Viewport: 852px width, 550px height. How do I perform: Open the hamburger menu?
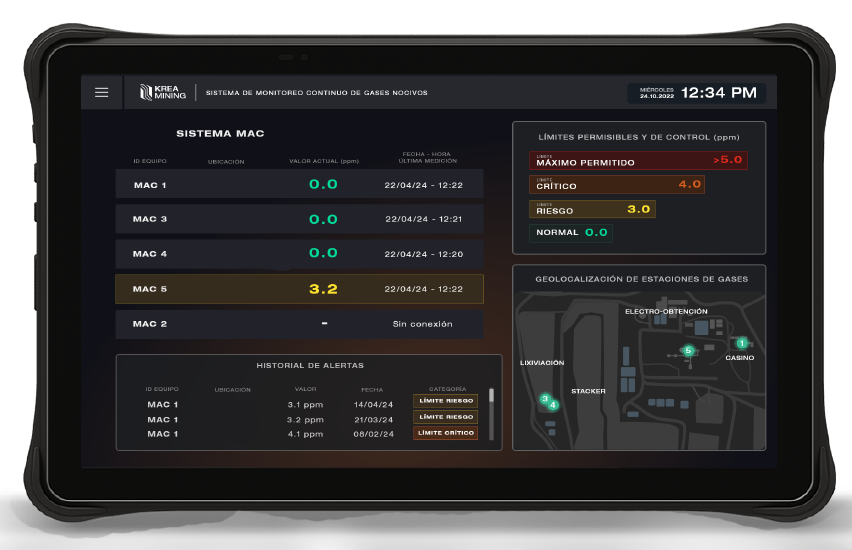point(102,92)
